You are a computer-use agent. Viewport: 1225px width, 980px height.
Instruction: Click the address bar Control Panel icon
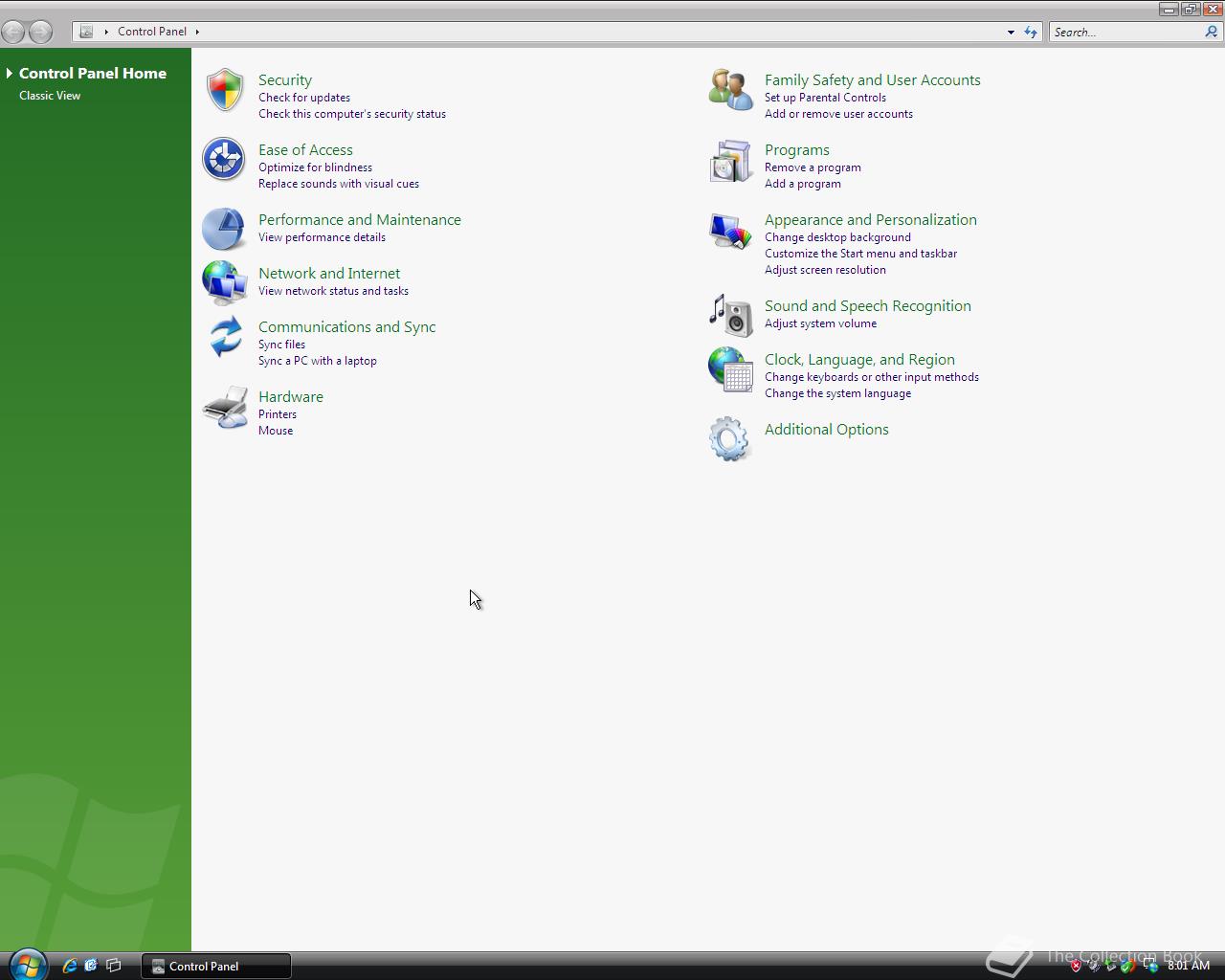(86, 32)
